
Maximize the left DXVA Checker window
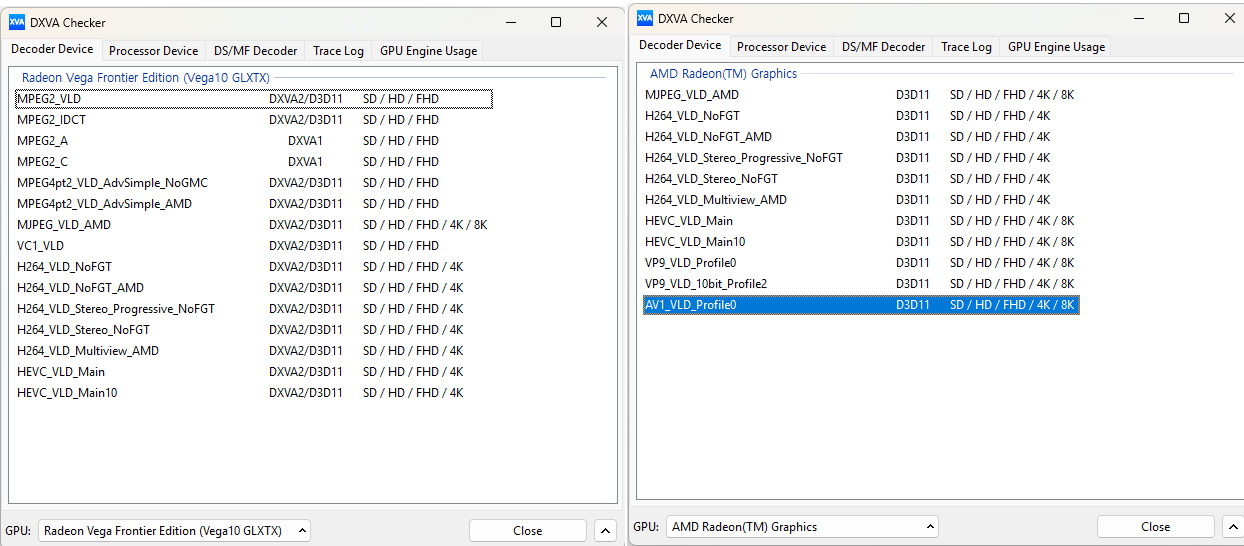[556, 22]
